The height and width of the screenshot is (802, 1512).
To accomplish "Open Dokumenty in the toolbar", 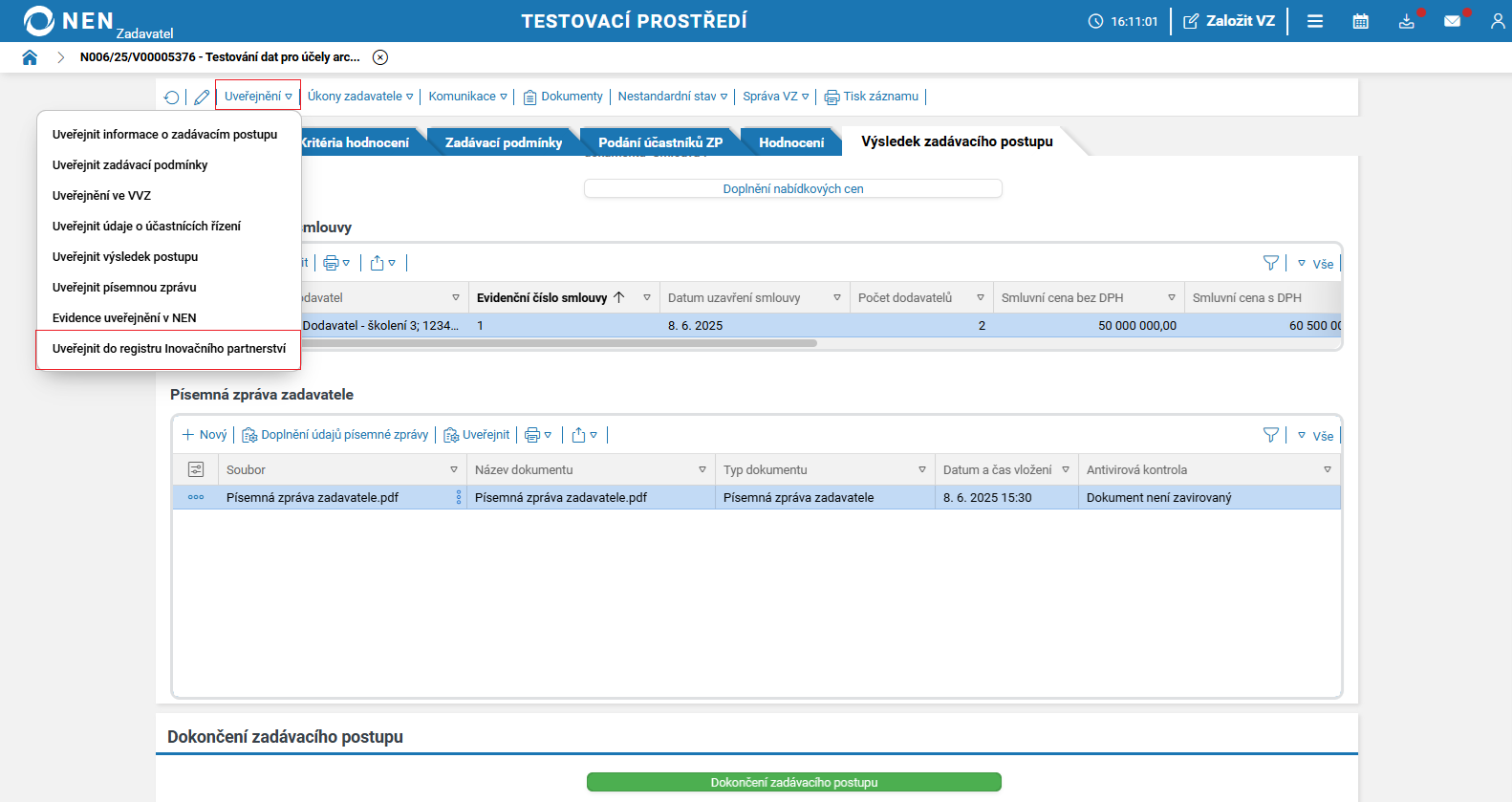I will coord(563,97).
